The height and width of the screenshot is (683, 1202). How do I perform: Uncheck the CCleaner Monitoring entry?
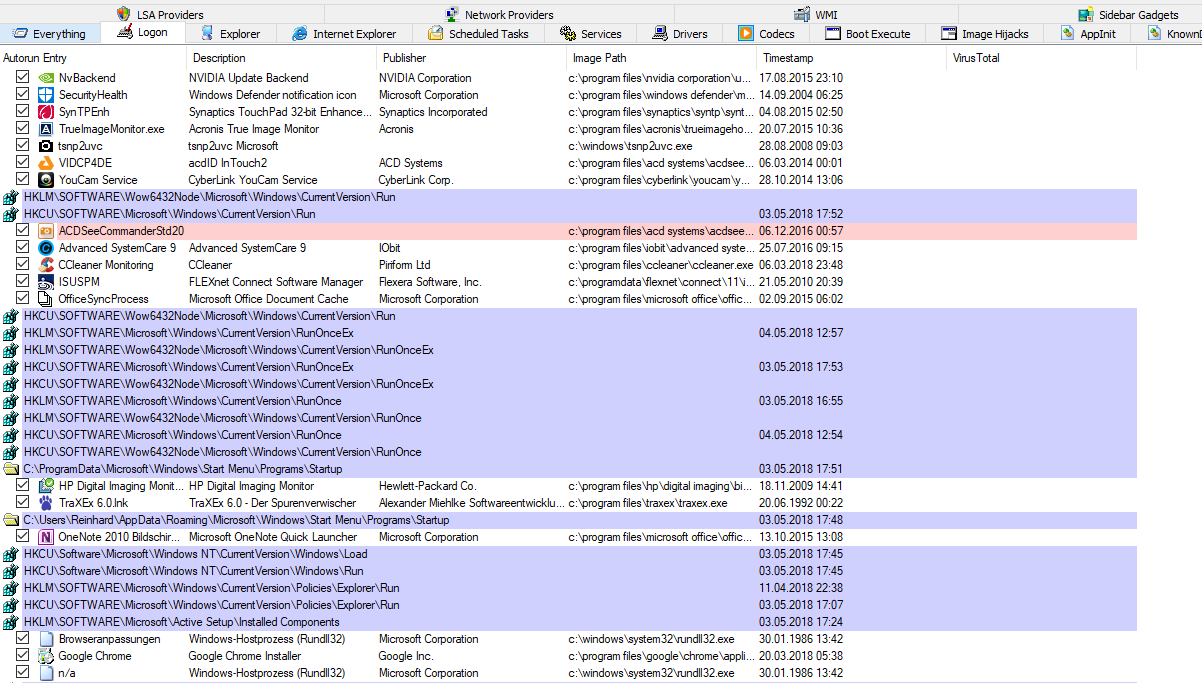point(23,264)
